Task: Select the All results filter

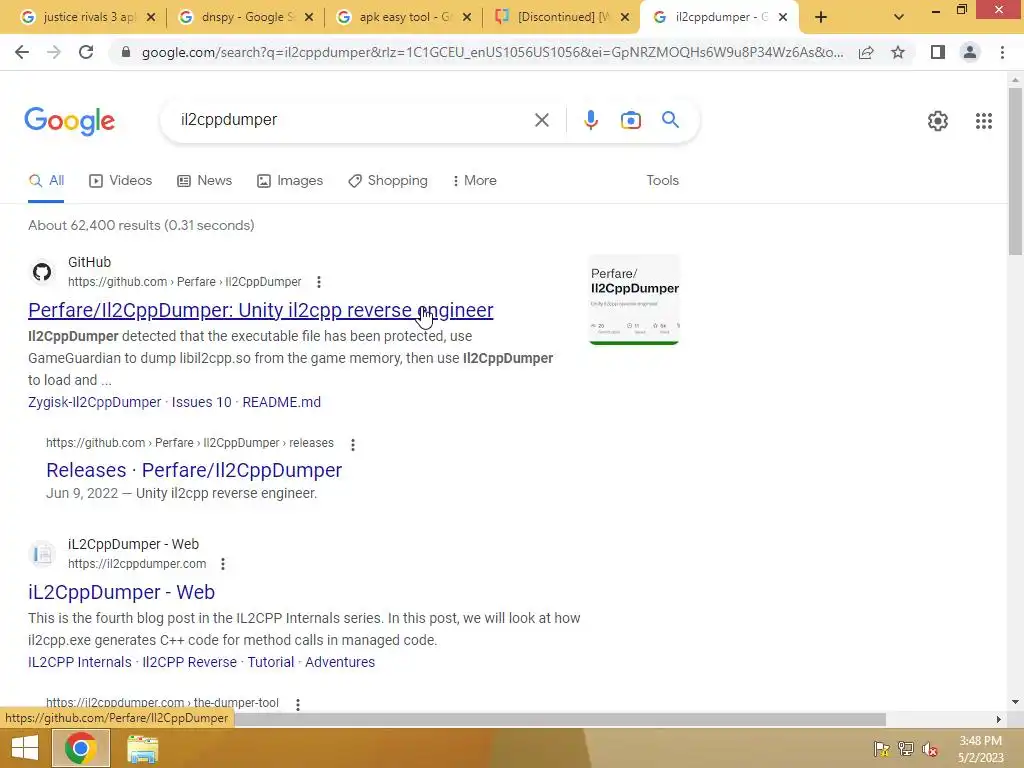Action: [x=46, y=180]
